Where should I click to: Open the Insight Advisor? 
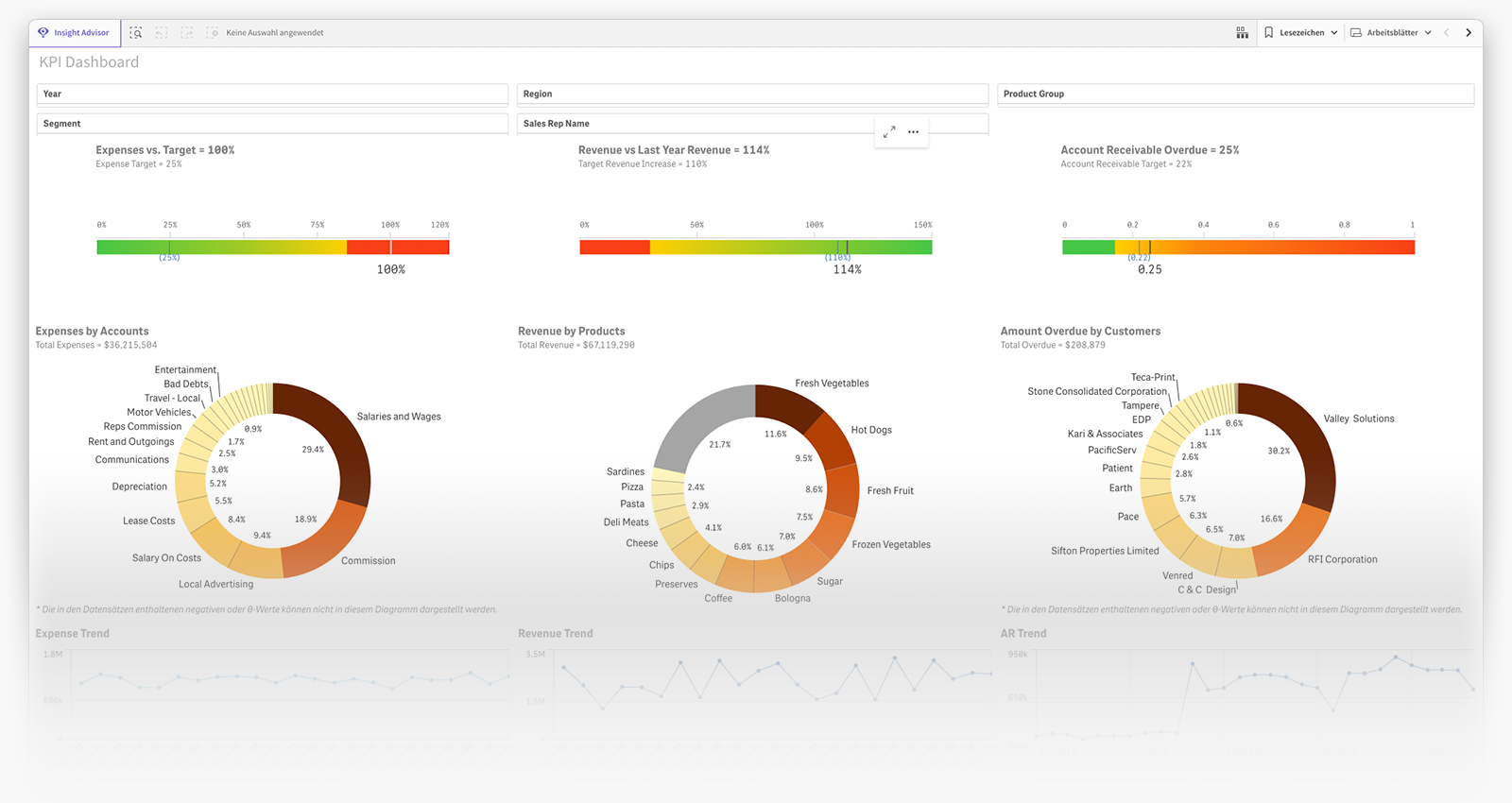pyautogui.click(x=74, y=33)
